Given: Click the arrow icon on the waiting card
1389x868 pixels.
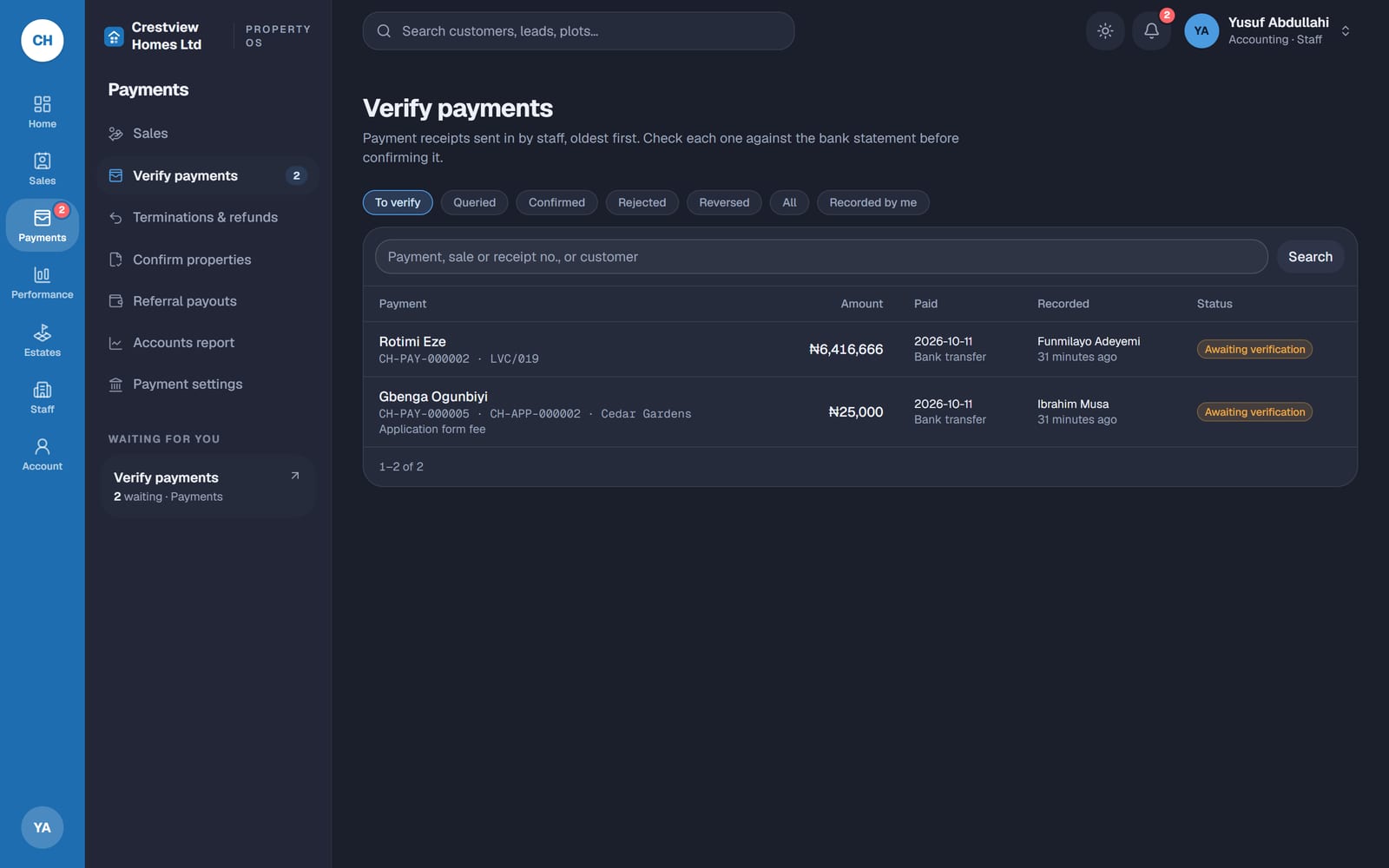Looking at the screenshot, I should (295, 476).
